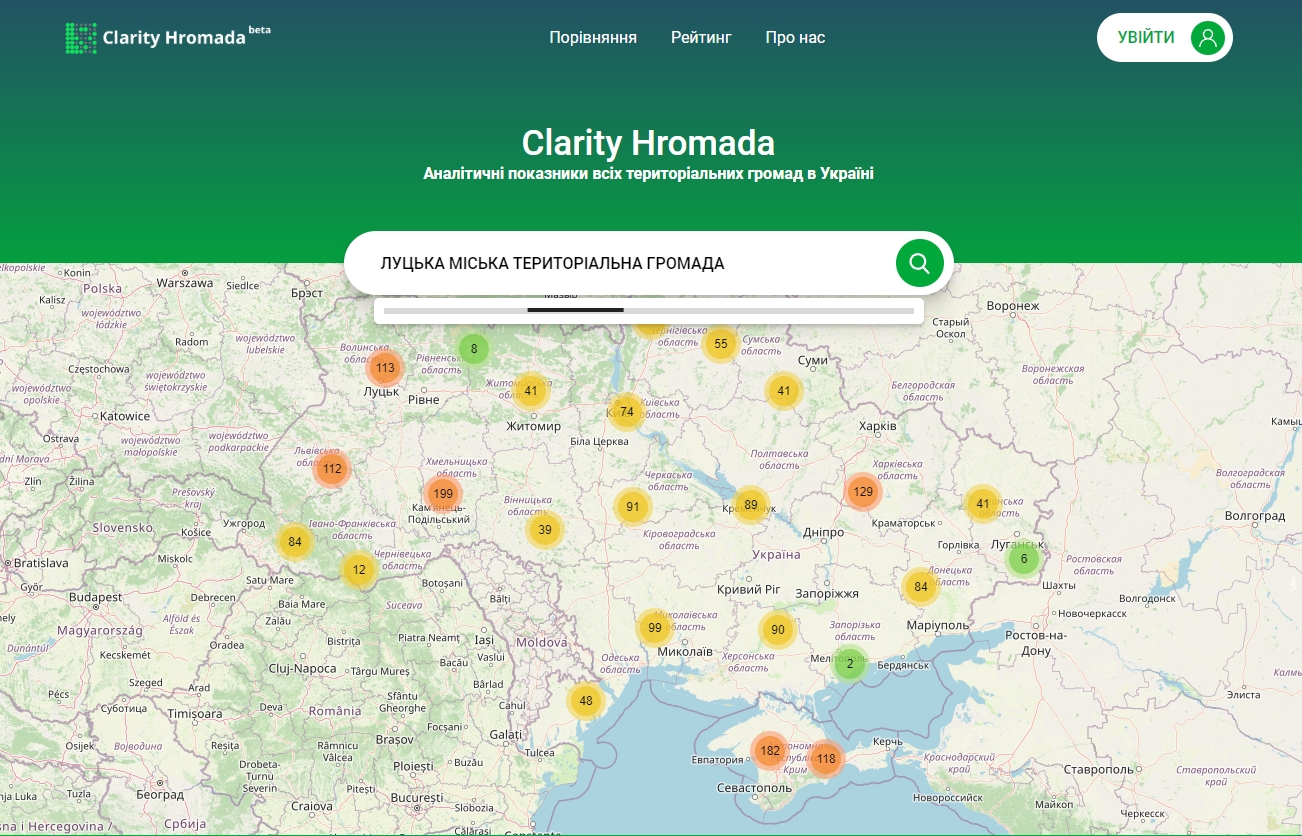Select the green 8 cluster marker
Image resolution: width=1302 pixels, height=836 pixels.
(474, 349)
